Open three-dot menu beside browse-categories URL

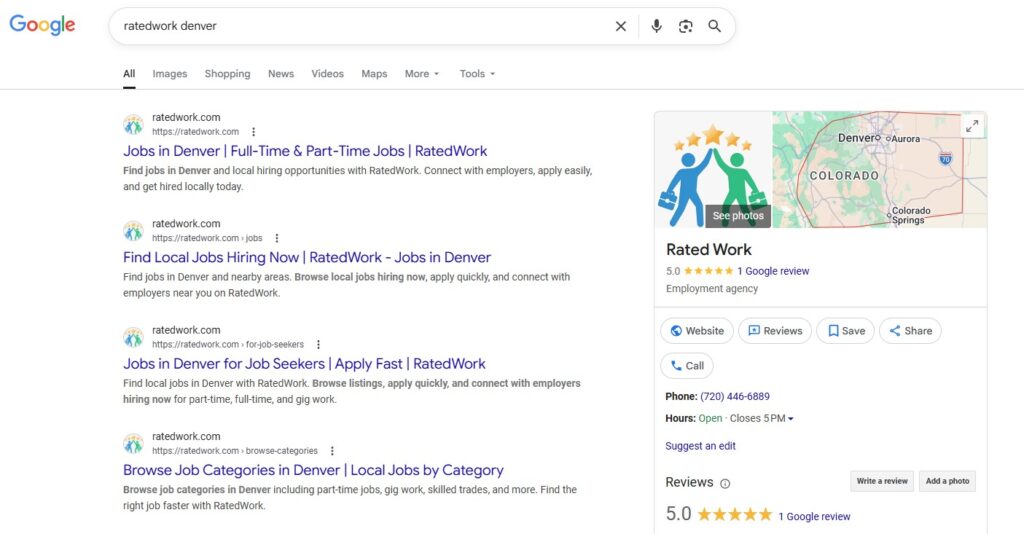(x=332, y=451)
